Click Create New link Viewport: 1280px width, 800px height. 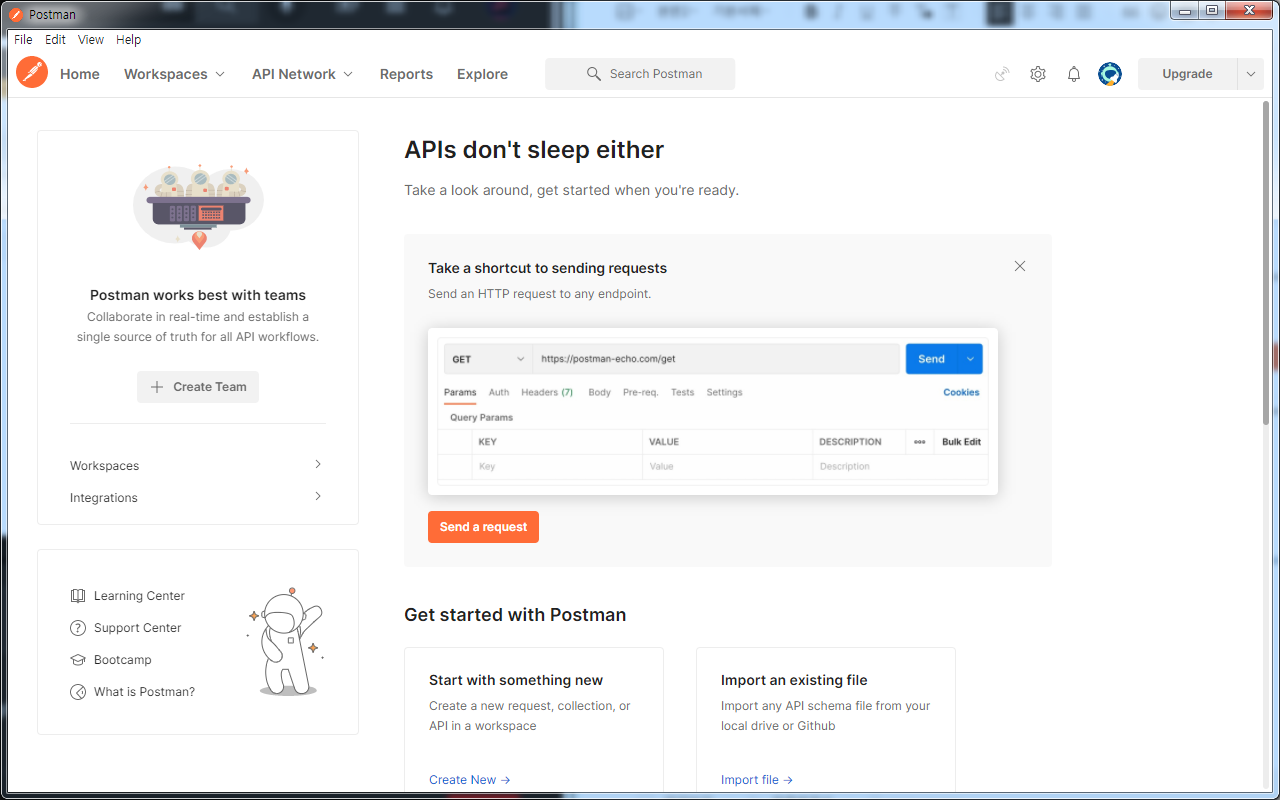pyautogui.click(x=470, y=780)
